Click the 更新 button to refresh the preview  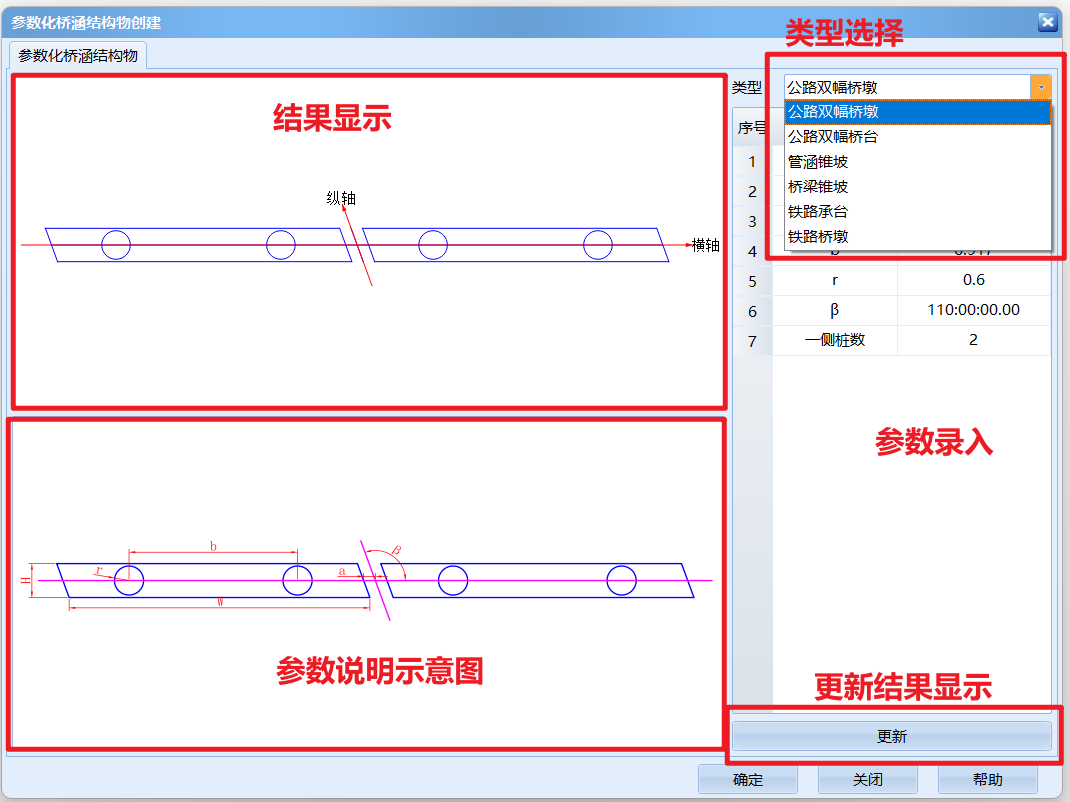[x=891, y=737]
